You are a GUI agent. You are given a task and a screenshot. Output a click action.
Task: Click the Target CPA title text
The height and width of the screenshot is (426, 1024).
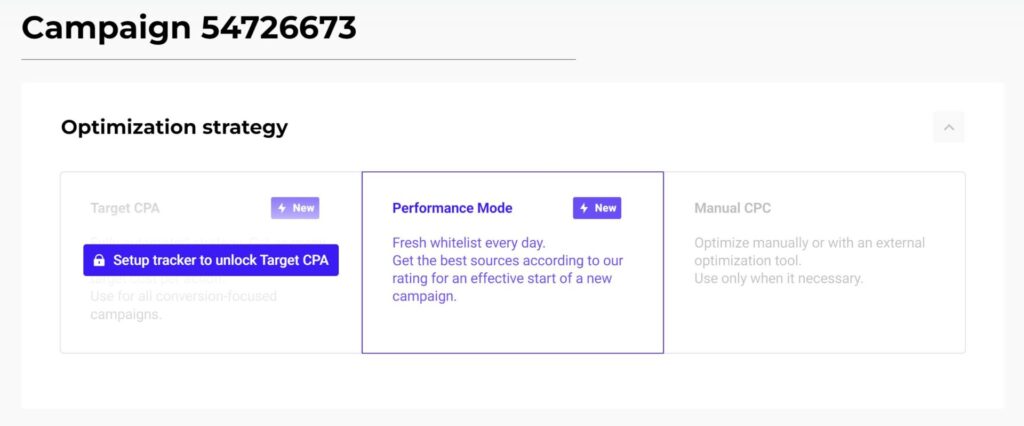[125, 208]
